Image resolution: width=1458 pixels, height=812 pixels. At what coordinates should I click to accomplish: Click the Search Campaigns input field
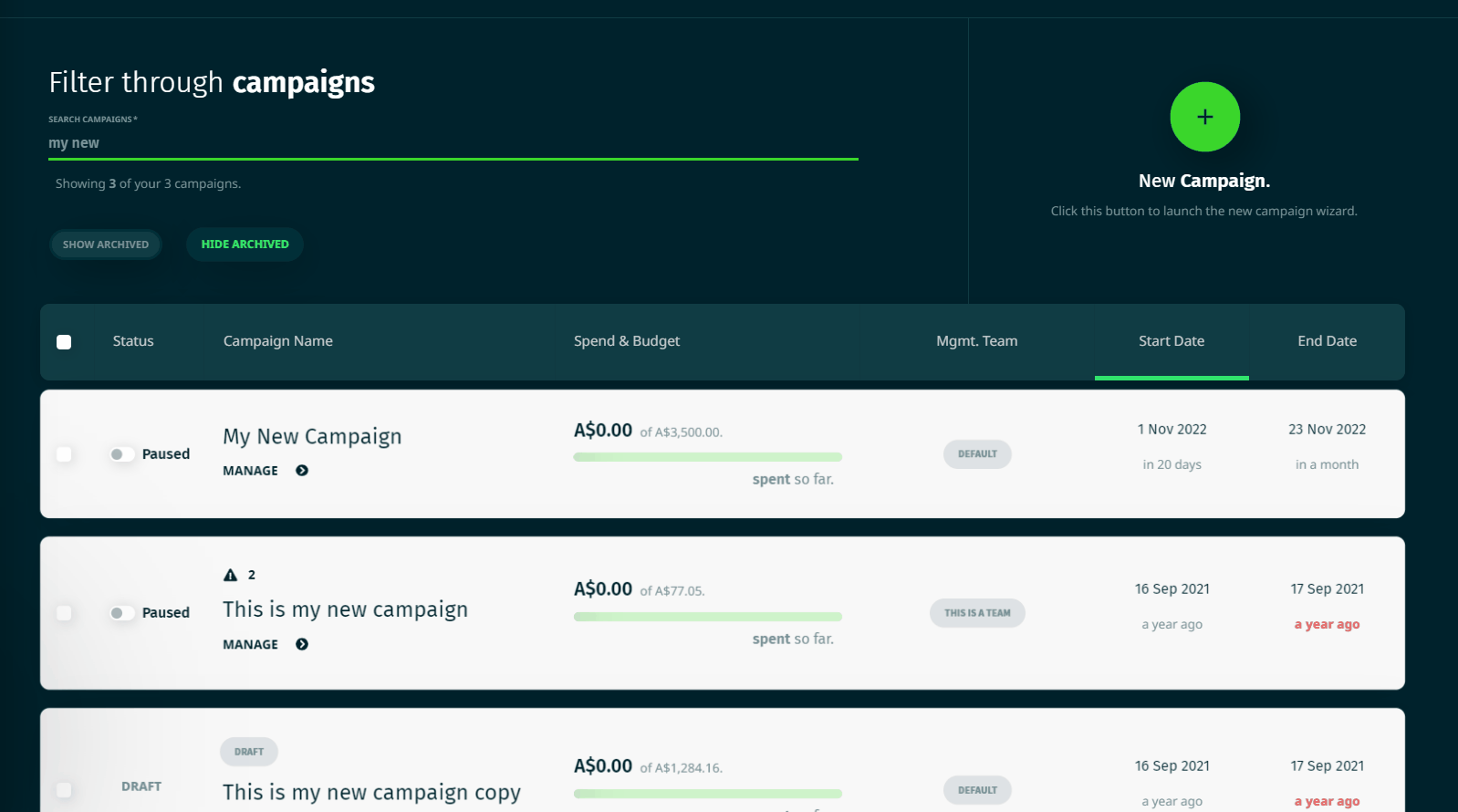click(x=453, y=143)
